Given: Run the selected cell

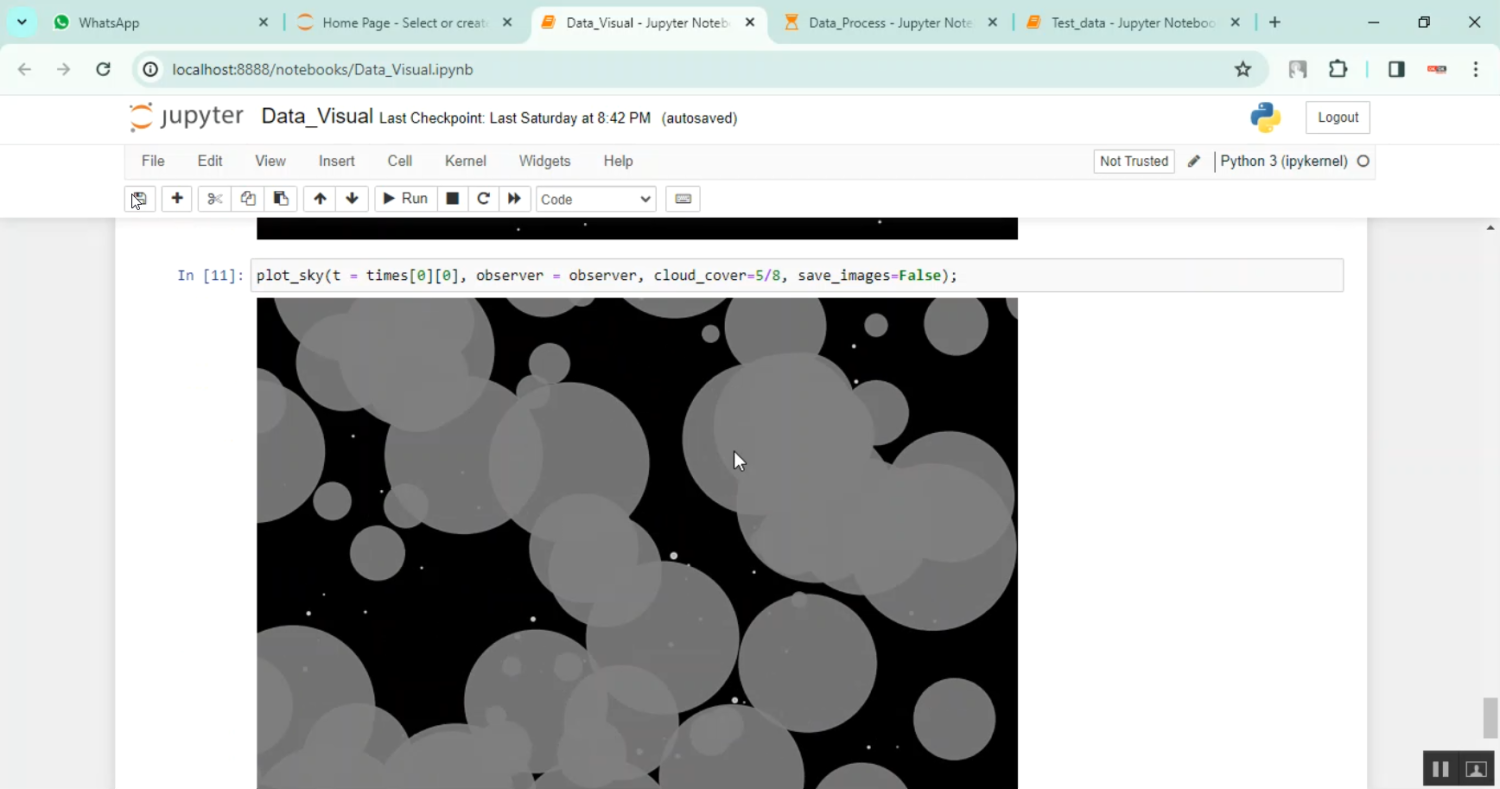Looking at the screenshot, I should 405,198.
